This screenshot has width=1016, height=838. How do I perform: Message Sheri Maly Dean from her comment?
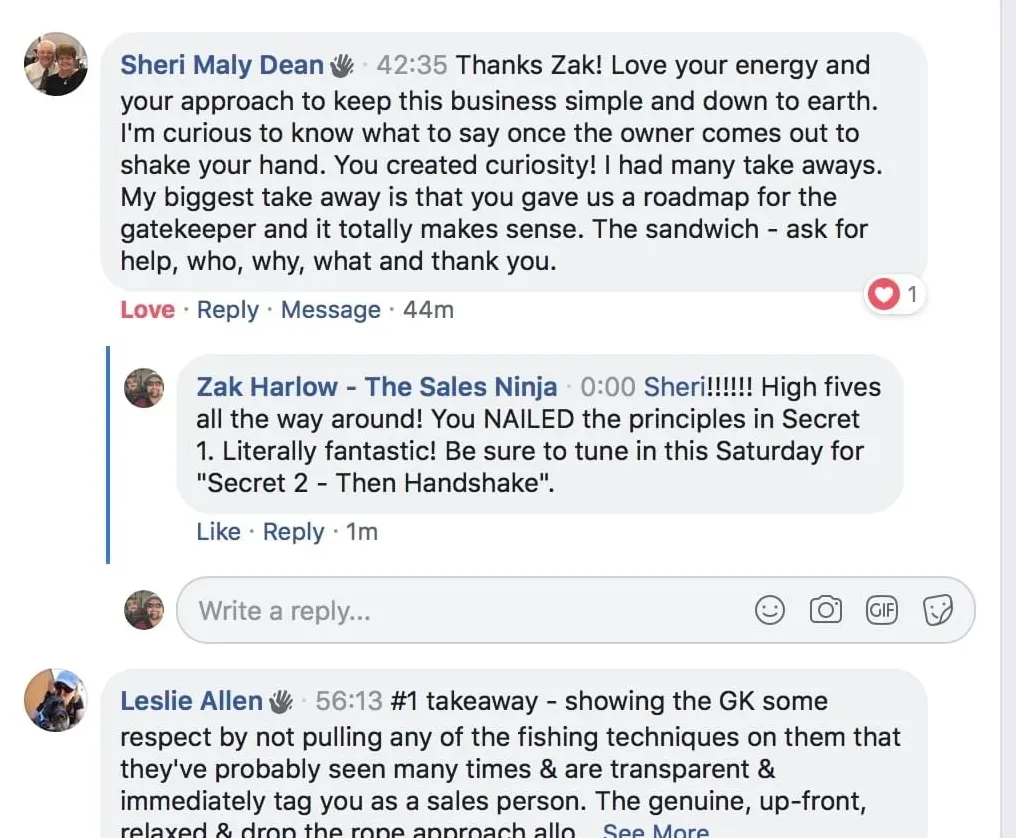[x=330, y=310]
